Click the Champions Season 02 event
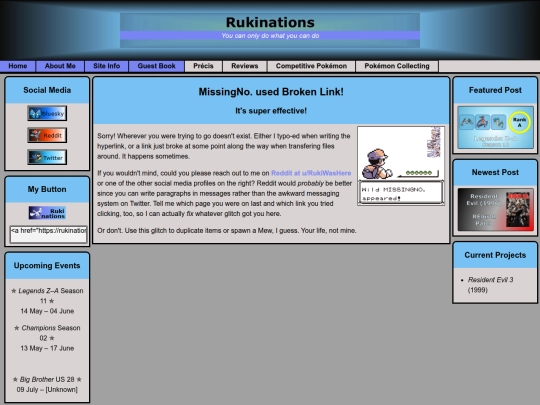540x405 pixels. click(x=47, y=333)
